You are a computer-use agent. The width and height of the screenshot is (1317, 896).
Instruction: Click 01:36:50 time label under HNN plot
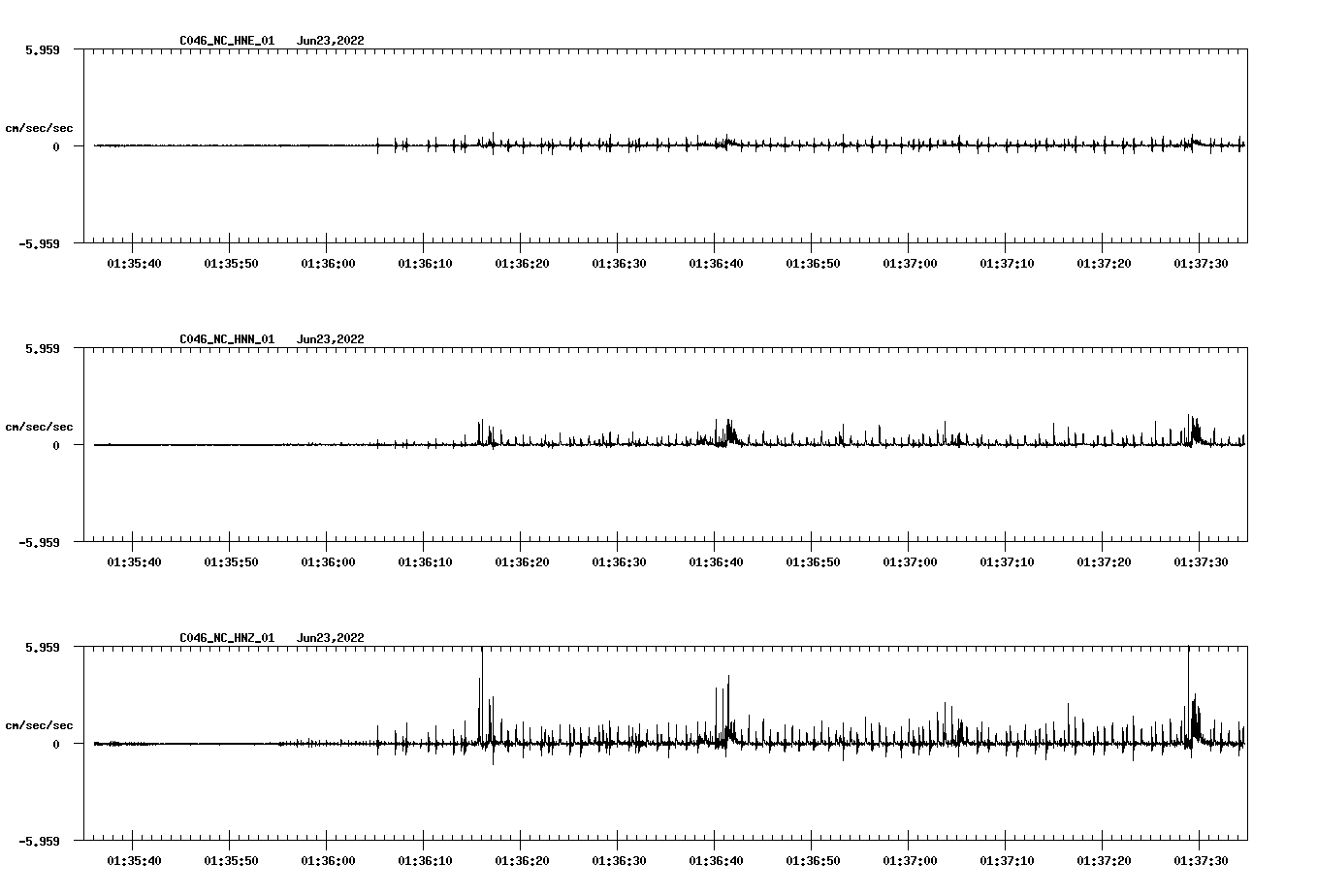click(813, 562)
